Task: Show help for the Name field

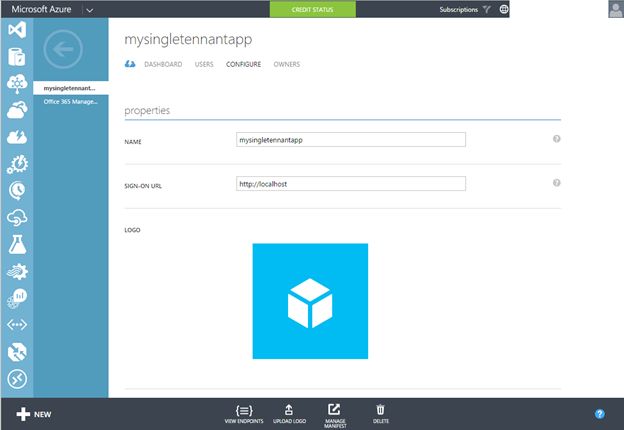Action: 557,139
